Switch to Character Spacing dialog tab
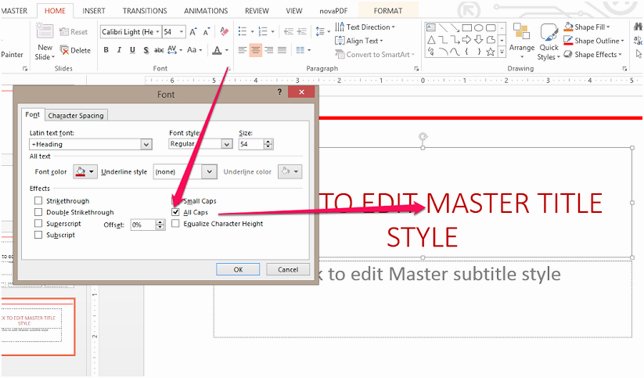 (76, 115)
